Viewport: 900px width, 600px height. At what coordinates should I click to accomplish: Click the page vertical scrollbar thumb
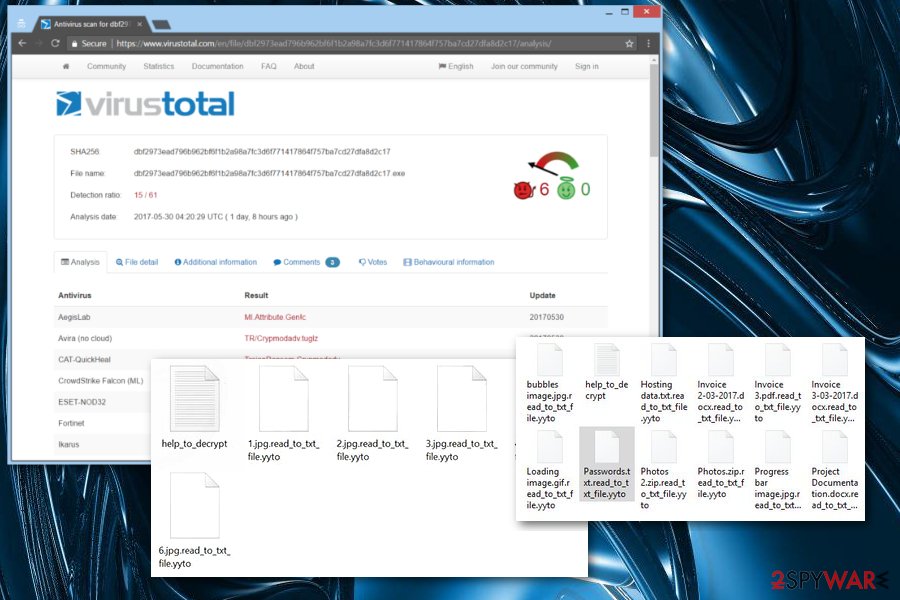pos(654,109)
